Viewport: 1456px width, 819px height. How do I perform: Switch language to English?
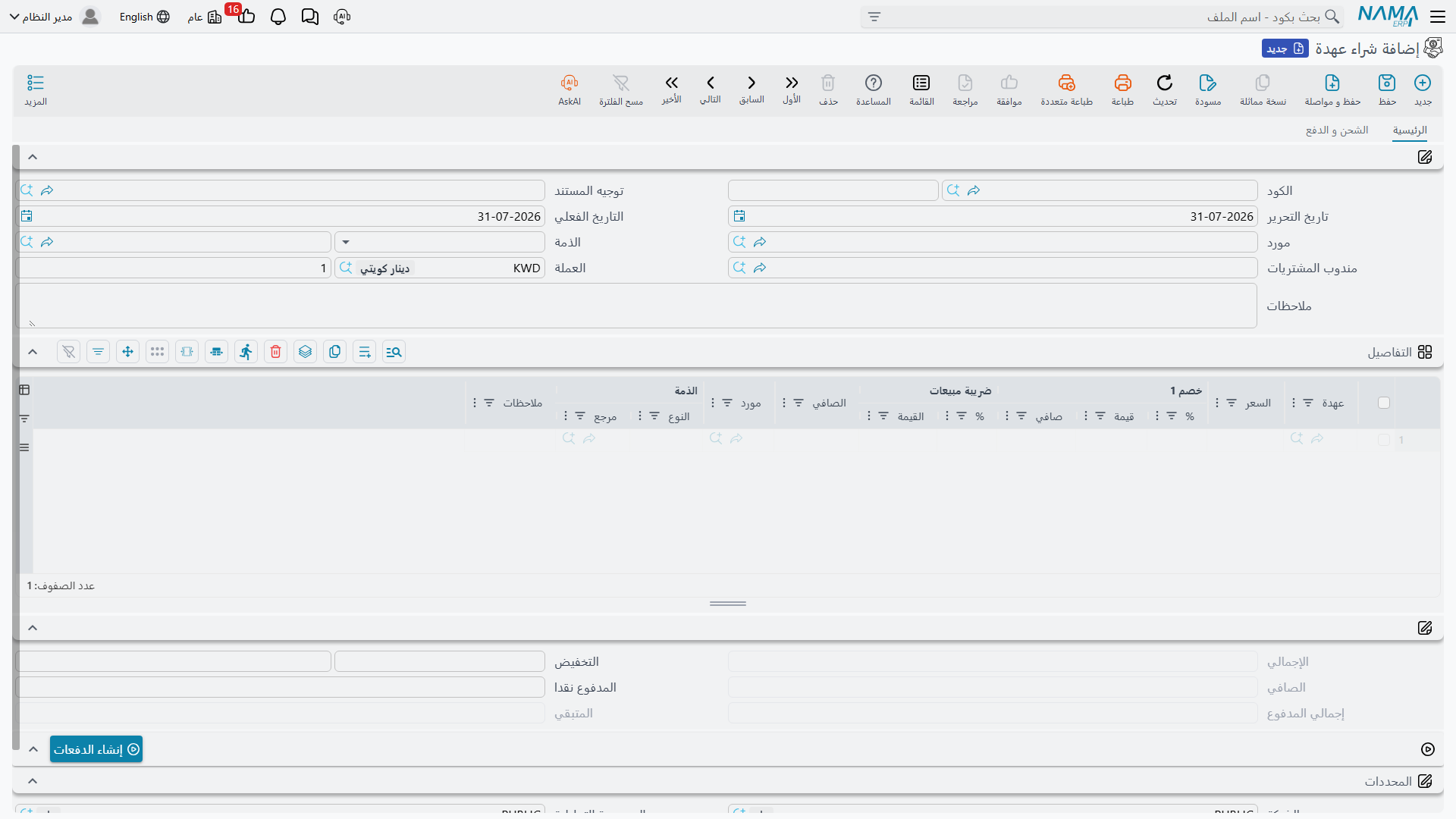pyautogui.click(x=145, y=17)
